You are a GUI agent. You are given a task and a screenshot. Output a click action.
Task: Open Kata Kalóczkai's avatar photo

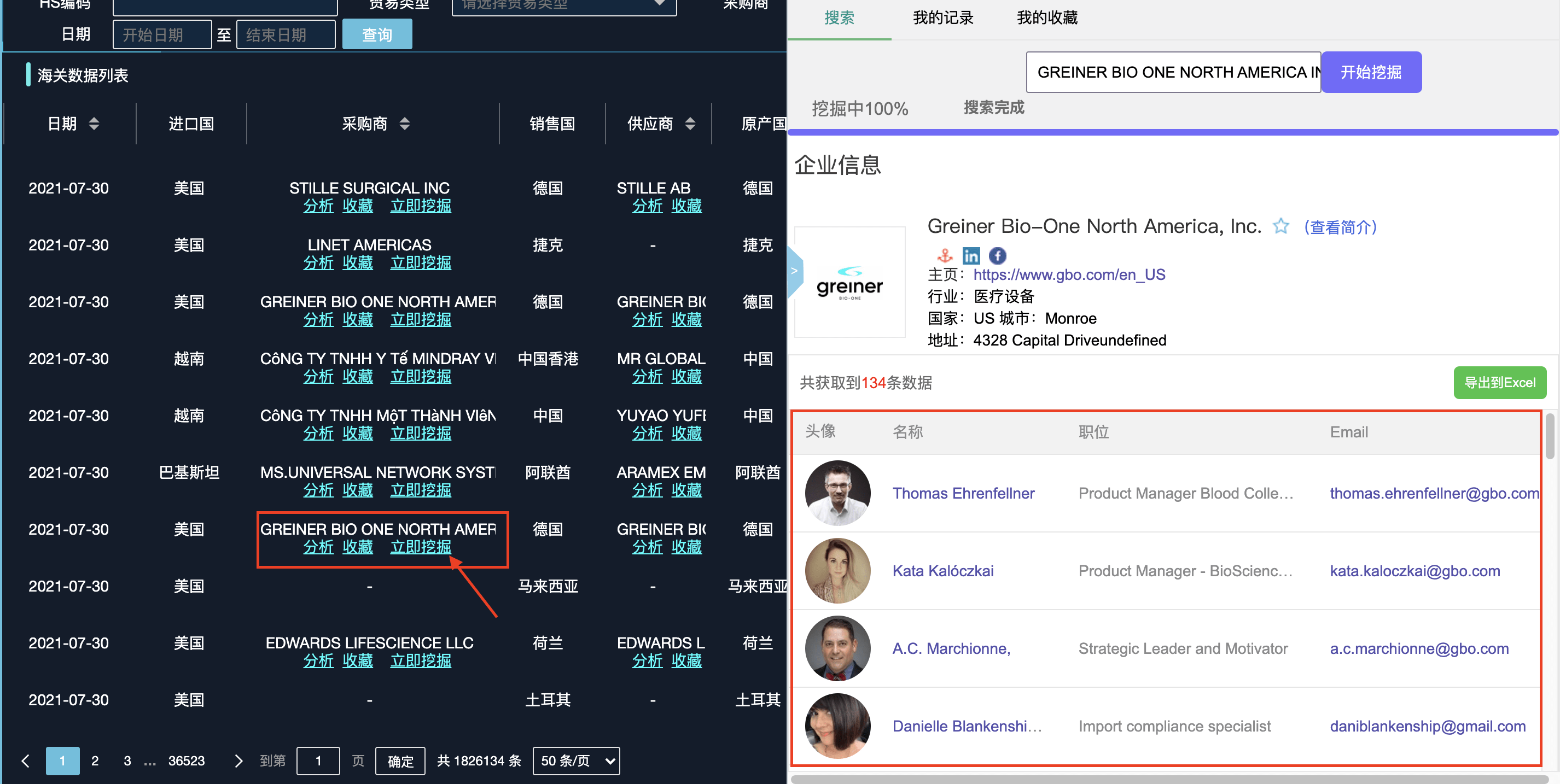click(x=837, y=571)
